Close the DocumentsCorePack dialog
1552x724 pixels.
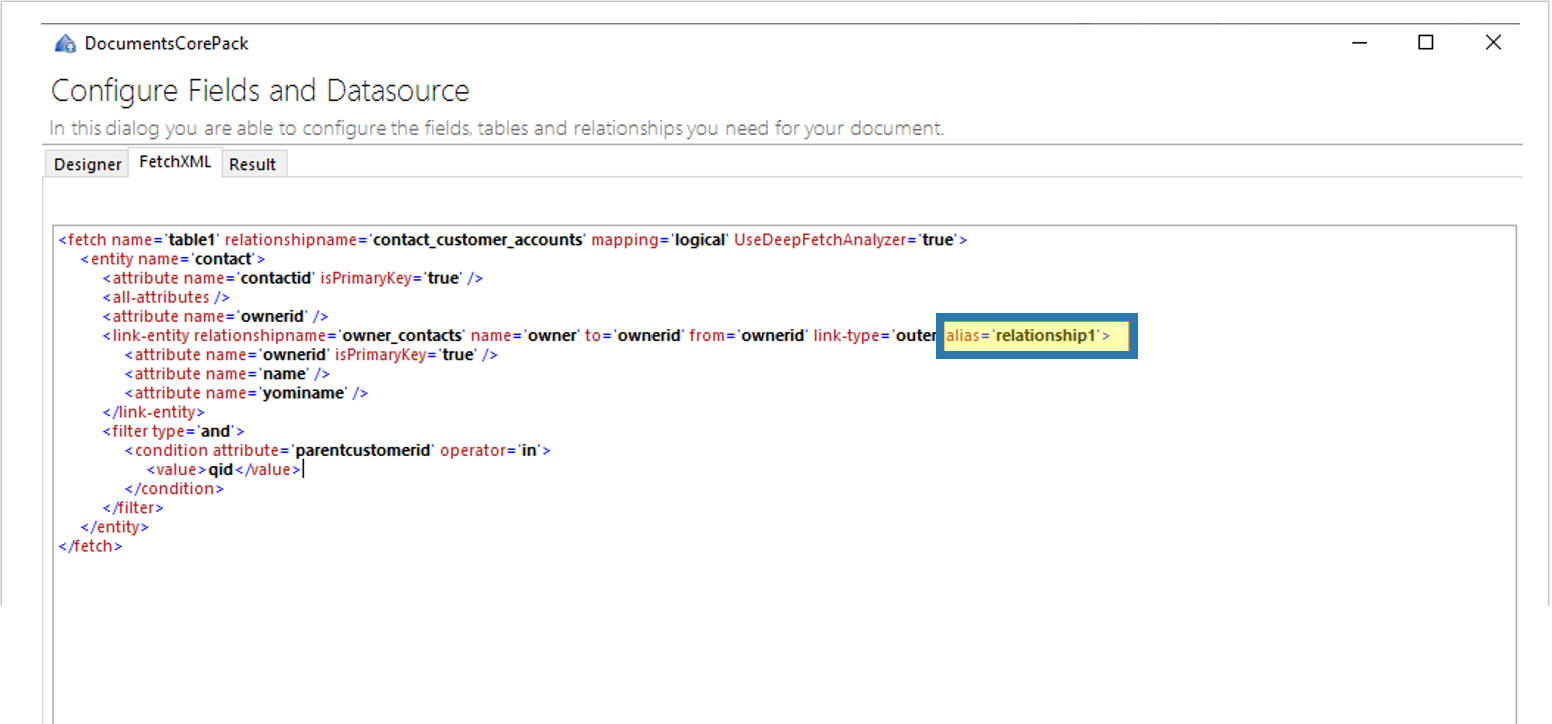click(x=1493, y=43)
